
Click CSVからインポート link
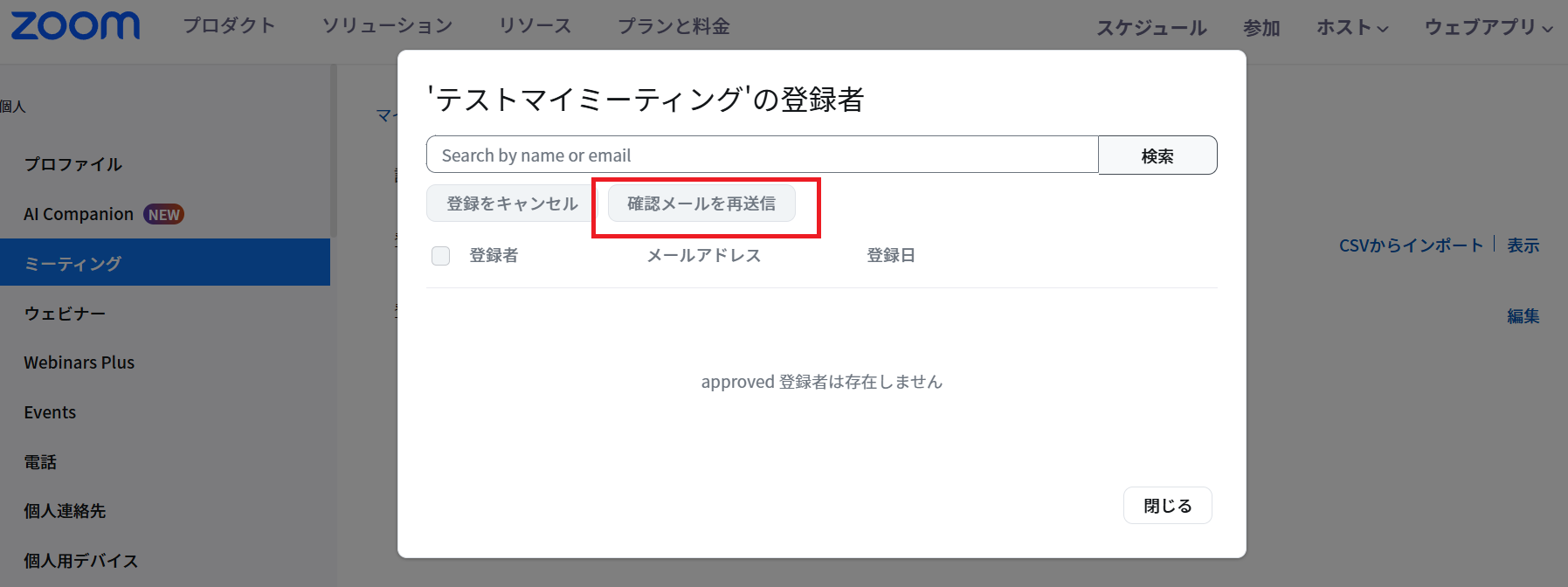coord(1411,245)
